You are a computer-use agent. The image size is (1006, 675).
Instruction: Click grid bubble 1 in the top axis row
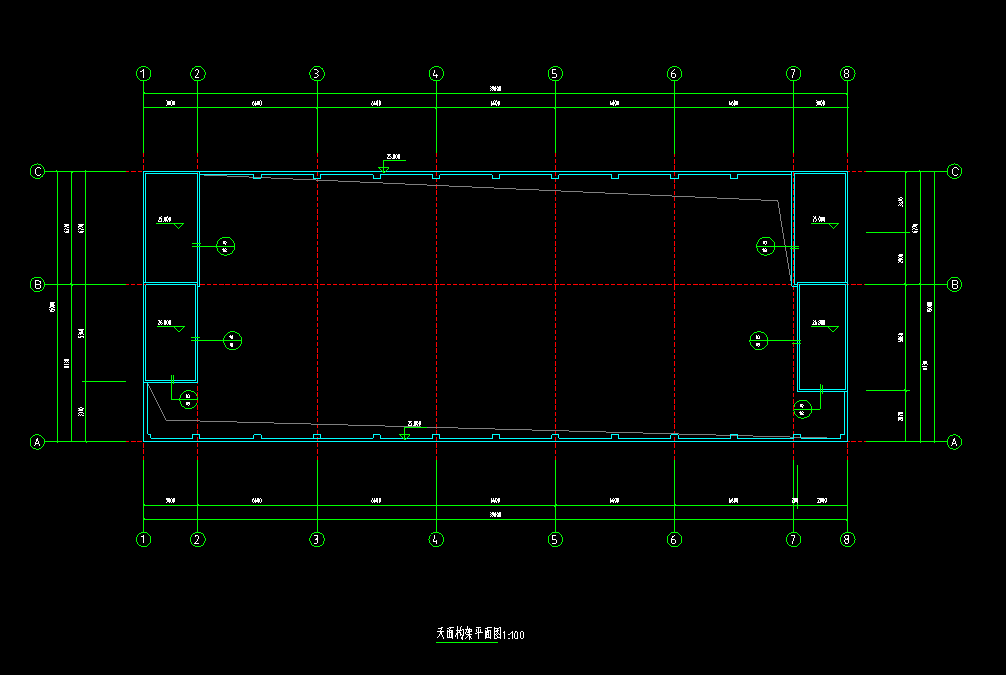click(144, 74)
